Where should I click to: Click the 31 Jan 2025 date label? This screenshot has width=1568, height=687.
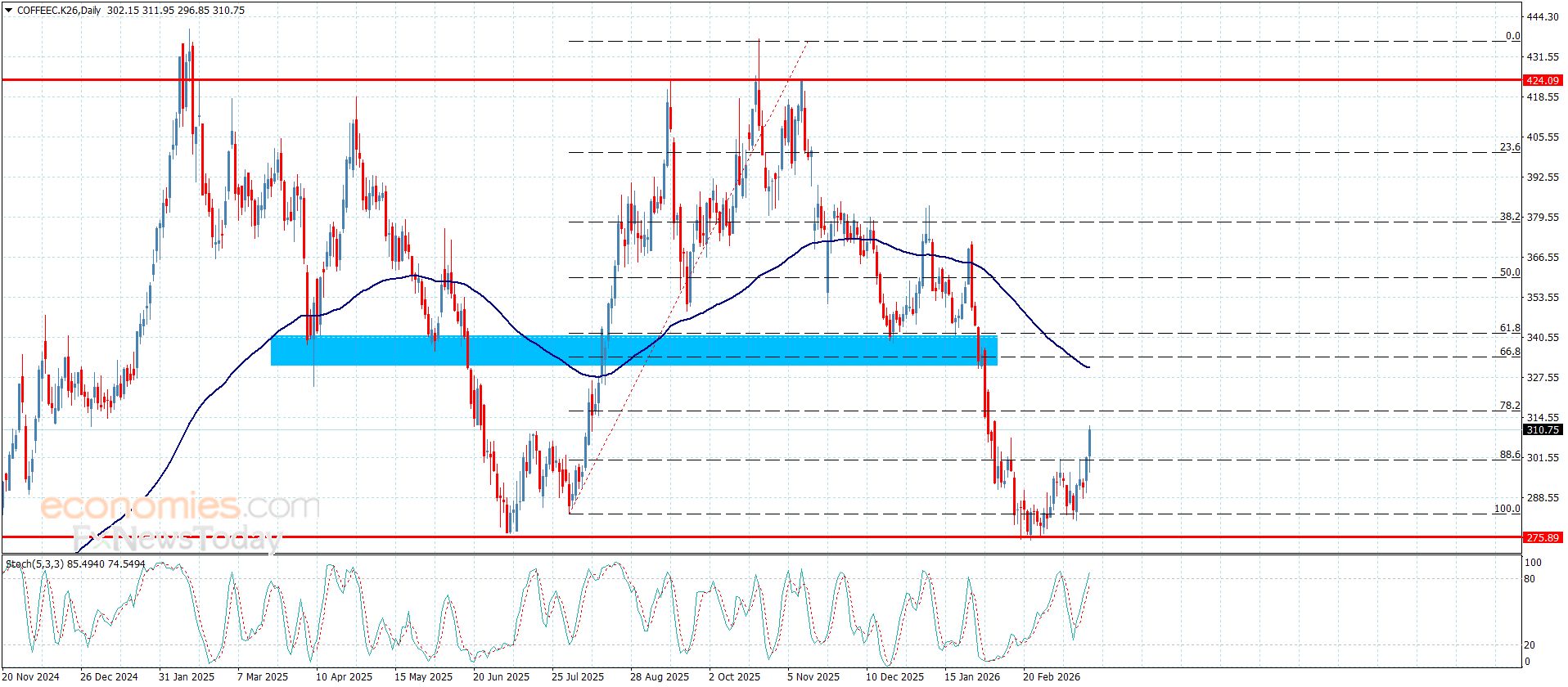[x=187, y=677]
